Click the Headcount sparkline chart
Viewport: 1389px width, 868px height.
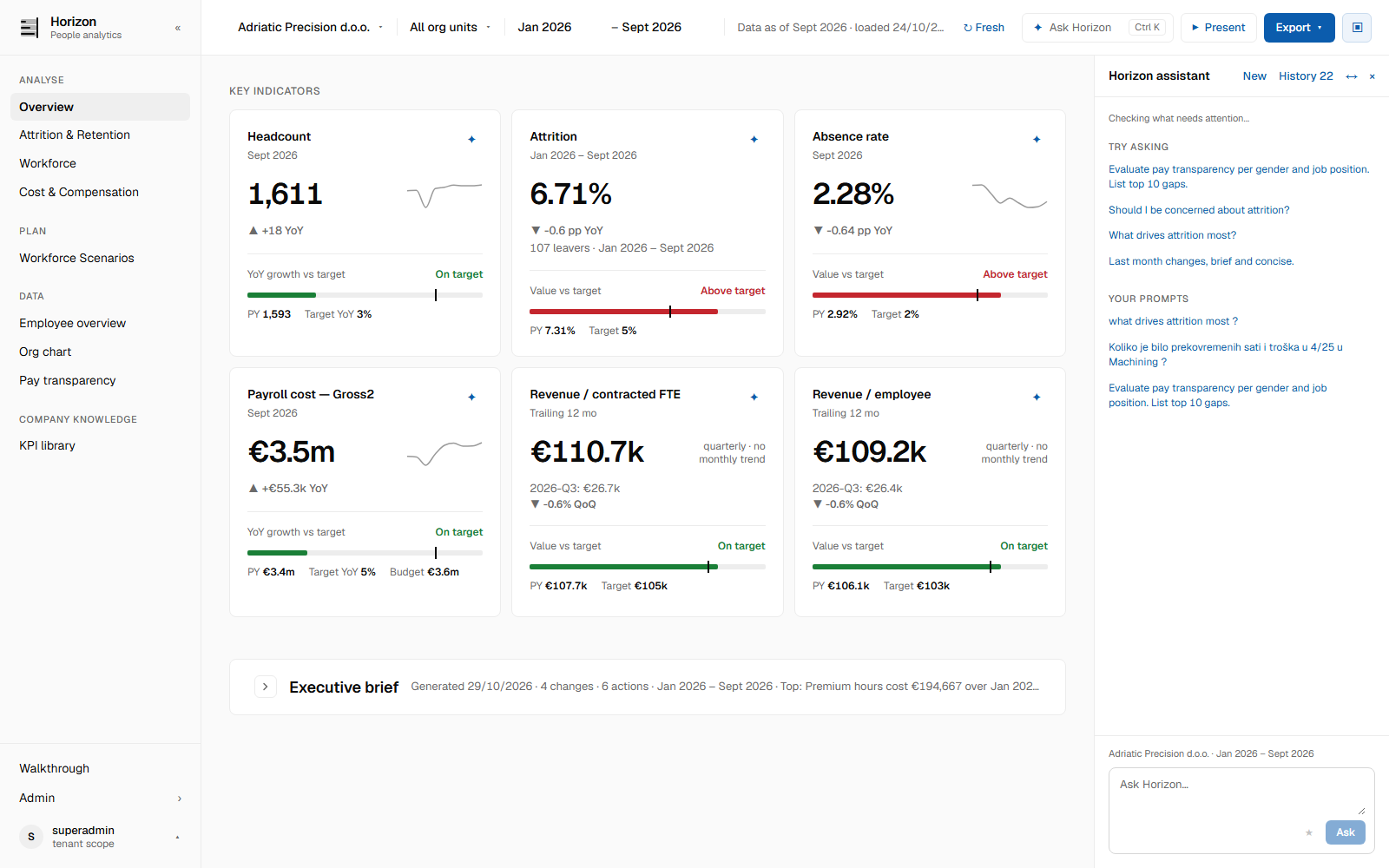[x=444, y=195]
